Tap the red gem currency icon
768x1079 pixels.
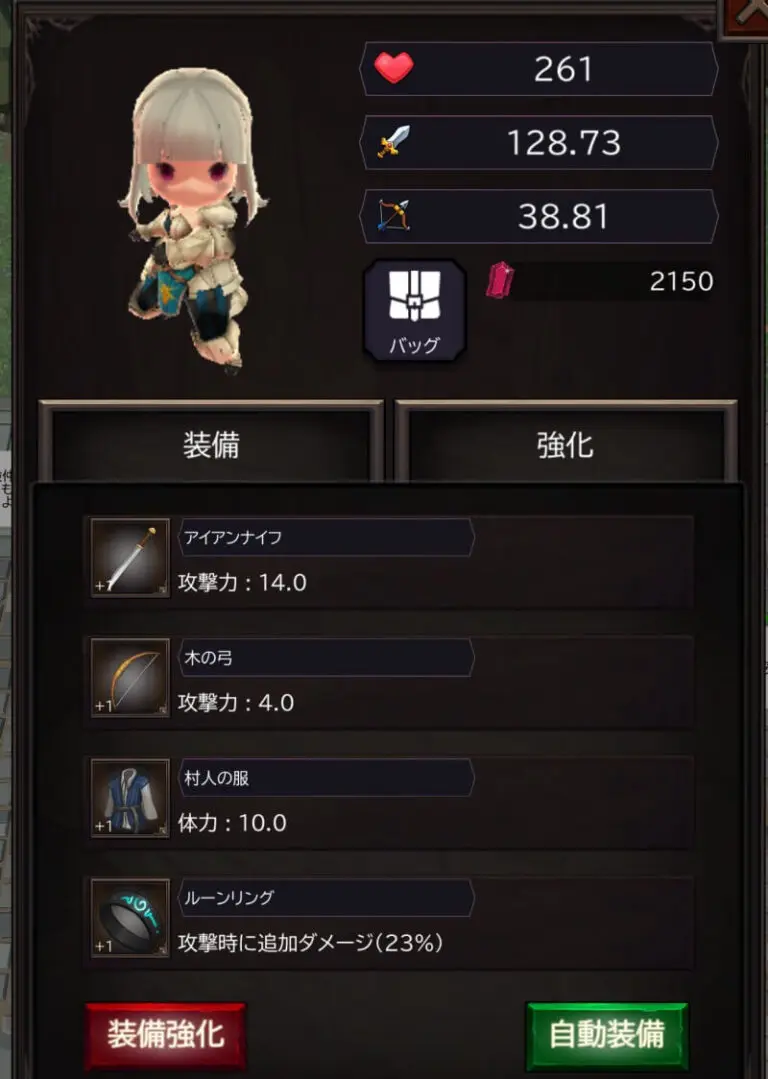pyautogui.click(x=500, y=280)
